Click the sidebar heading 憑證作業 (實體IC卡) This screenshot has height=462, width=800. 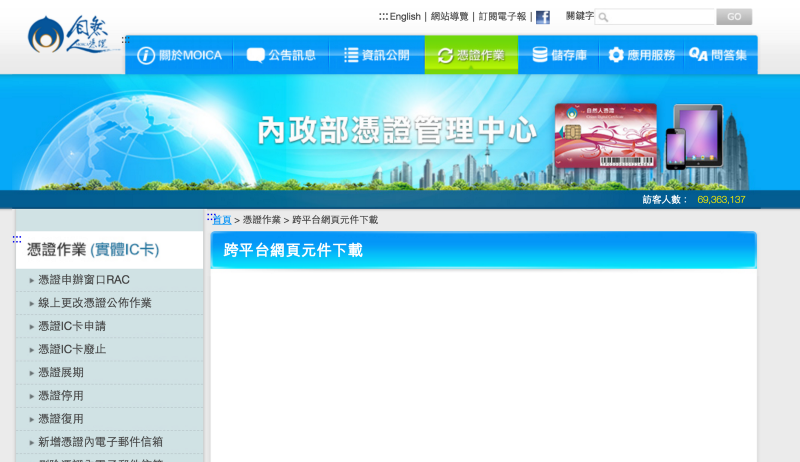click(x=93, y=250)
